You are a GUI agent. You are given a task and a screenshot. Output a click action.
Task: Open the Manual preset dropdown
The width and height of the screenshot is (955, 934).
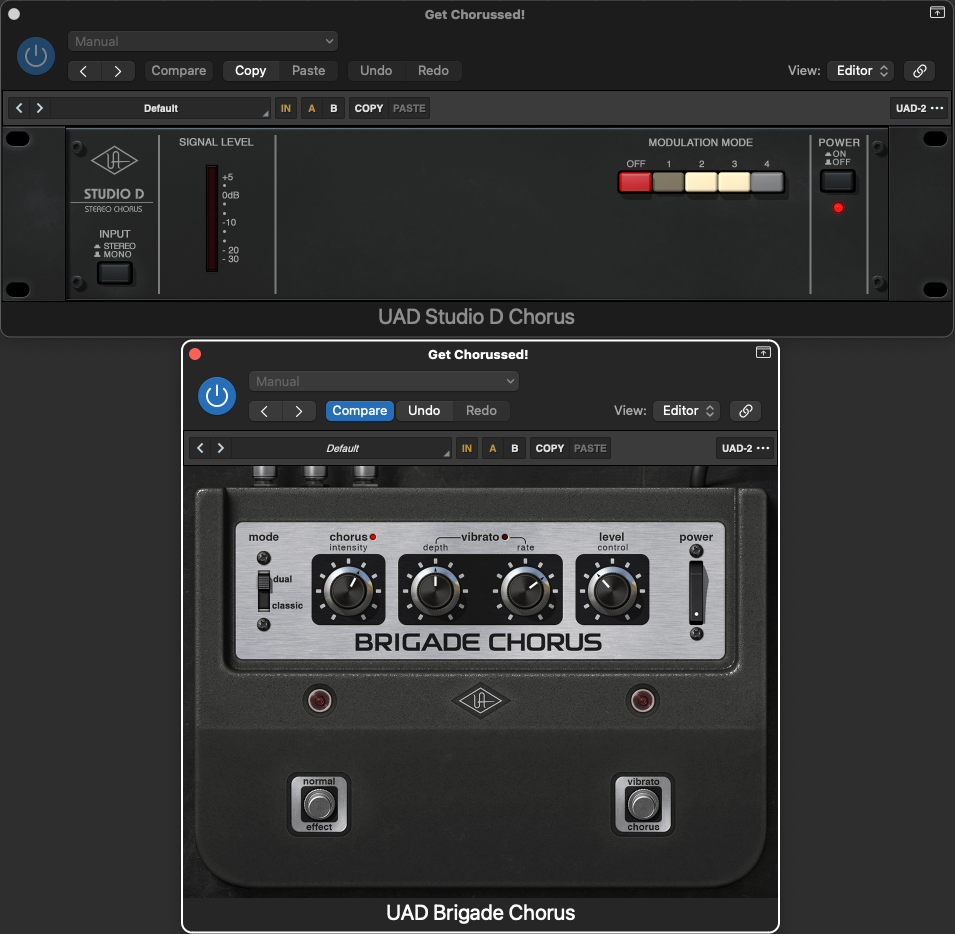click(202, 41)
